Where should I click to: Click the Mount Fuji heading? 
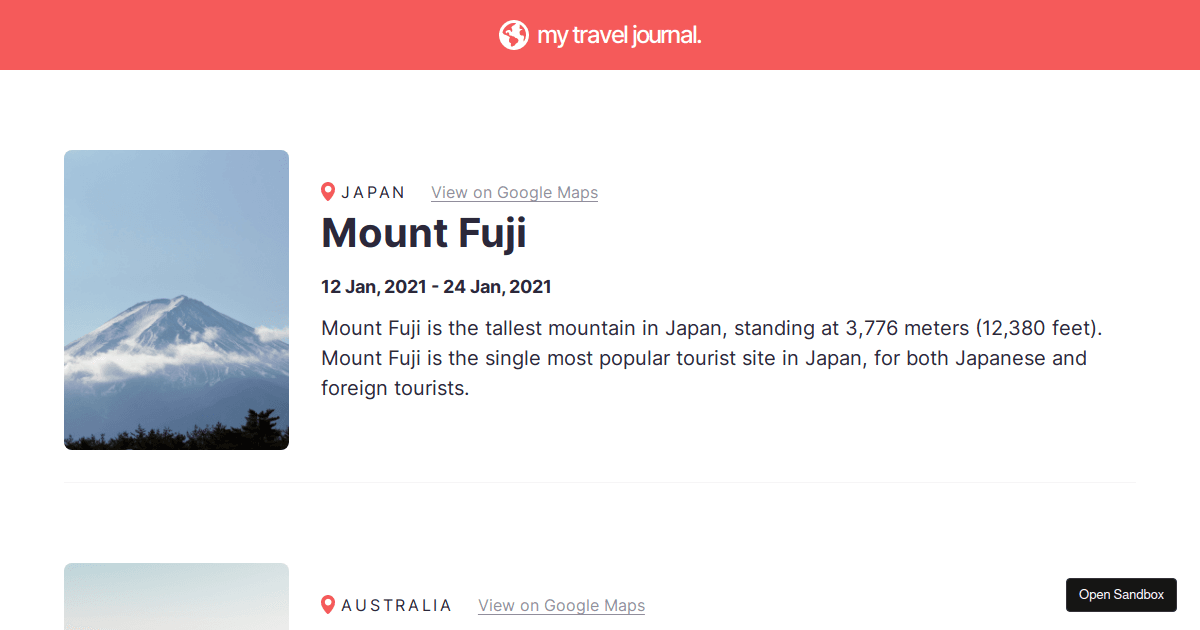click(423, 234)
